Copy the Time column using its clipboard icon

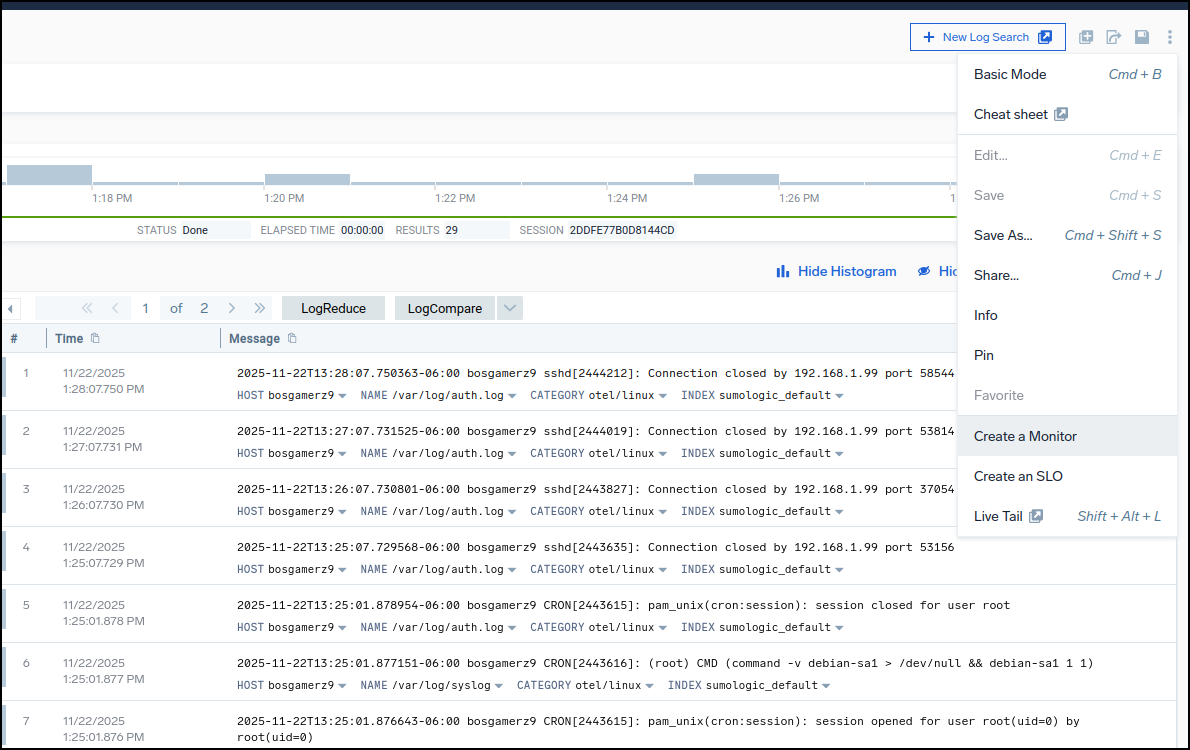(96, 338)
